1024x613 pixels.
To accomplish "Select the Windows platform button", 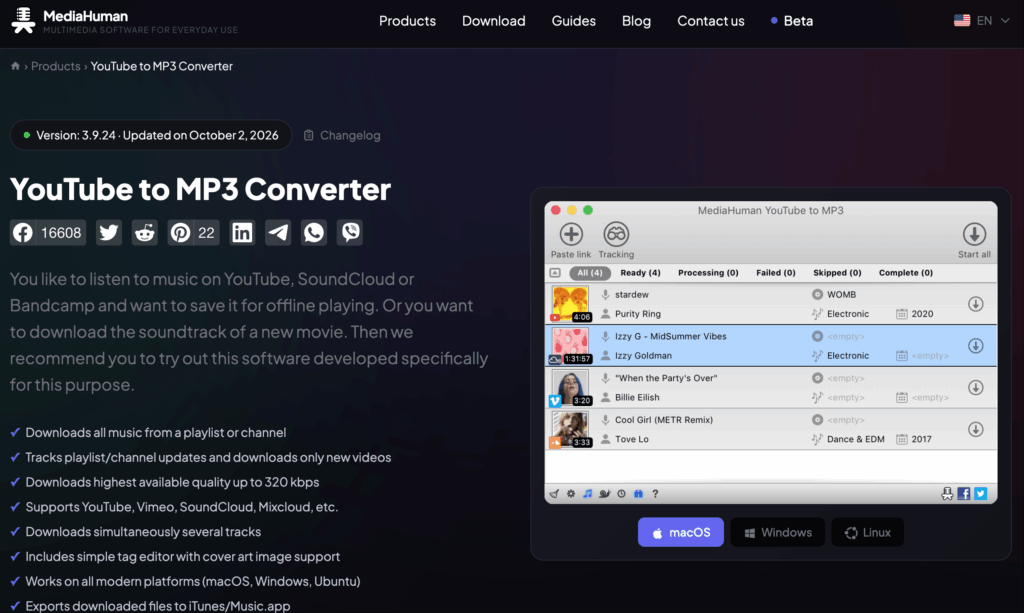I will (777, 532).
